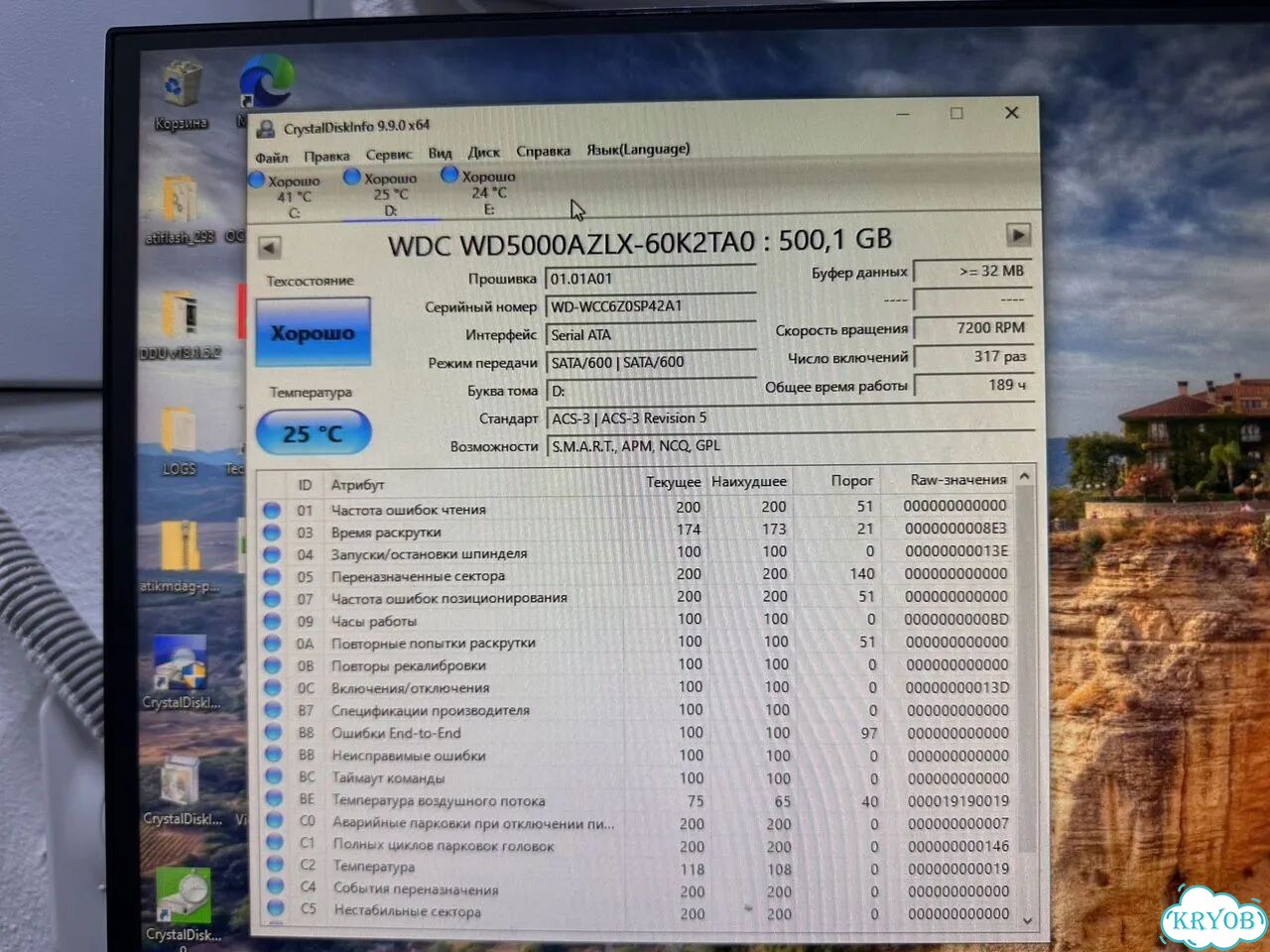The image size is (1270, 952).
Task: Select raw value 0000000008E3
Action: pos(955,529)
